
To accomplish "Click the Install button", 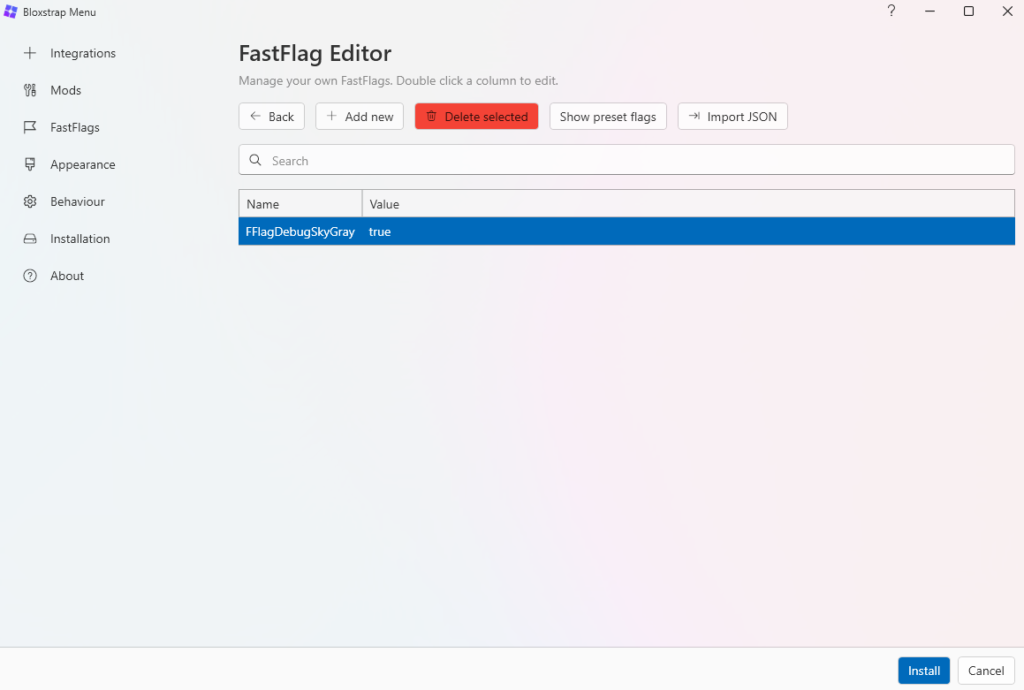I will [x=923, y=670].
